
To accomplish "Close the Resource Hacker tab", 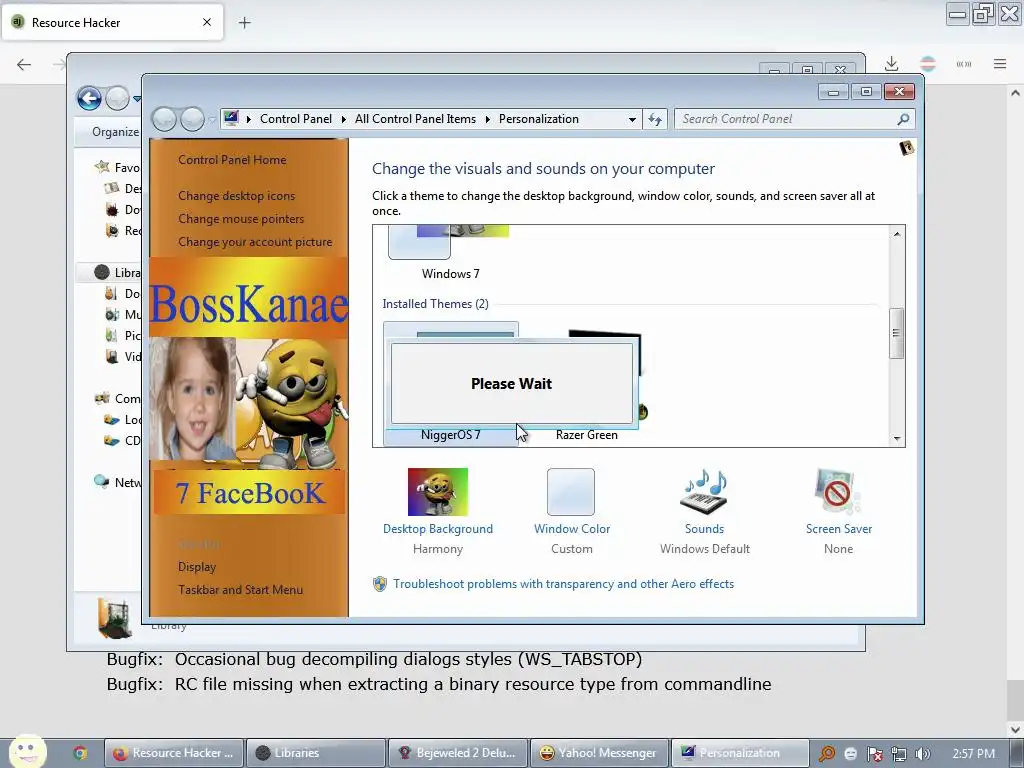I will click(x=207, y=22).
